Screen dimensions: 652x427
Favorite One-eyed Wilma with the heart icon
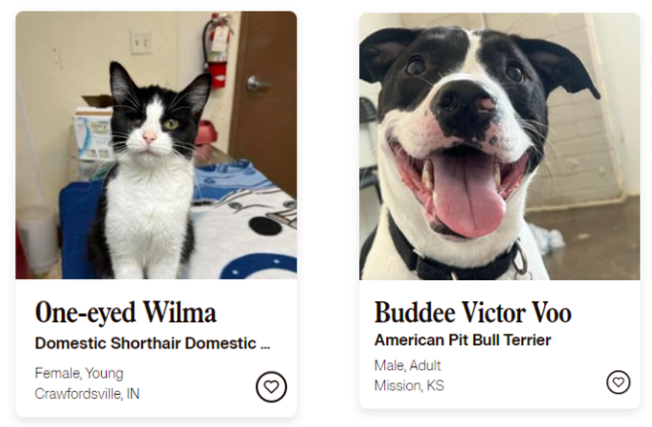(271, 387)
